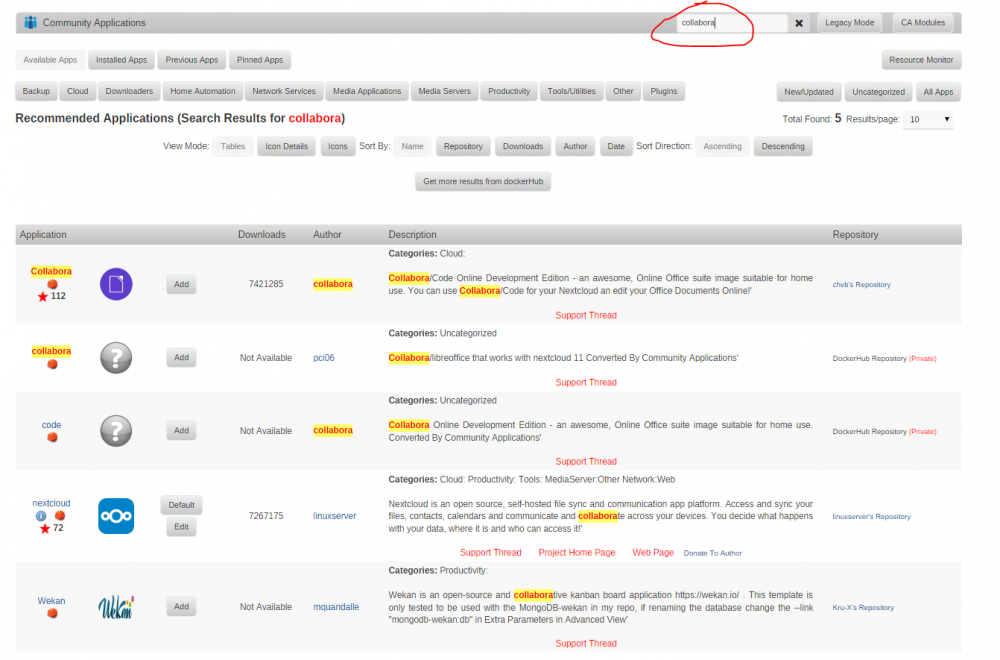Show All Apps
This screenshot has width=1000, height=660.
click(938, 92)
